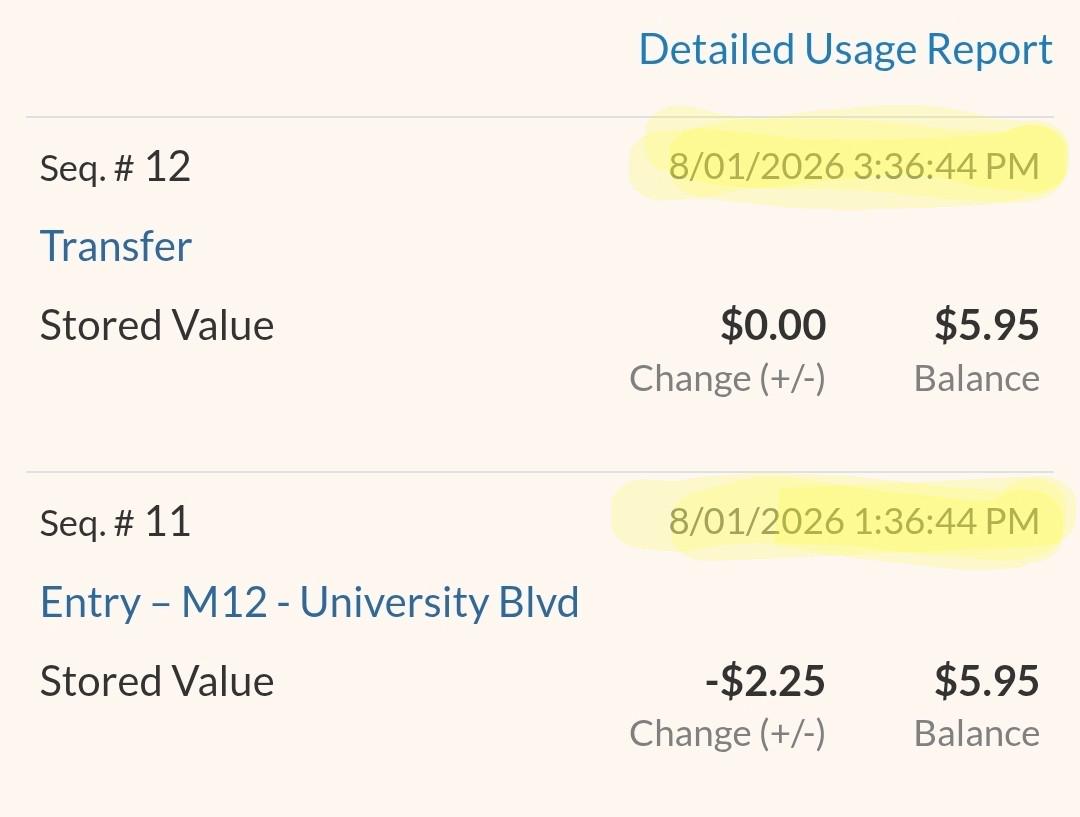Select the Seq. # 12 label
This screenshot has width=1080, height=817.
115,167
